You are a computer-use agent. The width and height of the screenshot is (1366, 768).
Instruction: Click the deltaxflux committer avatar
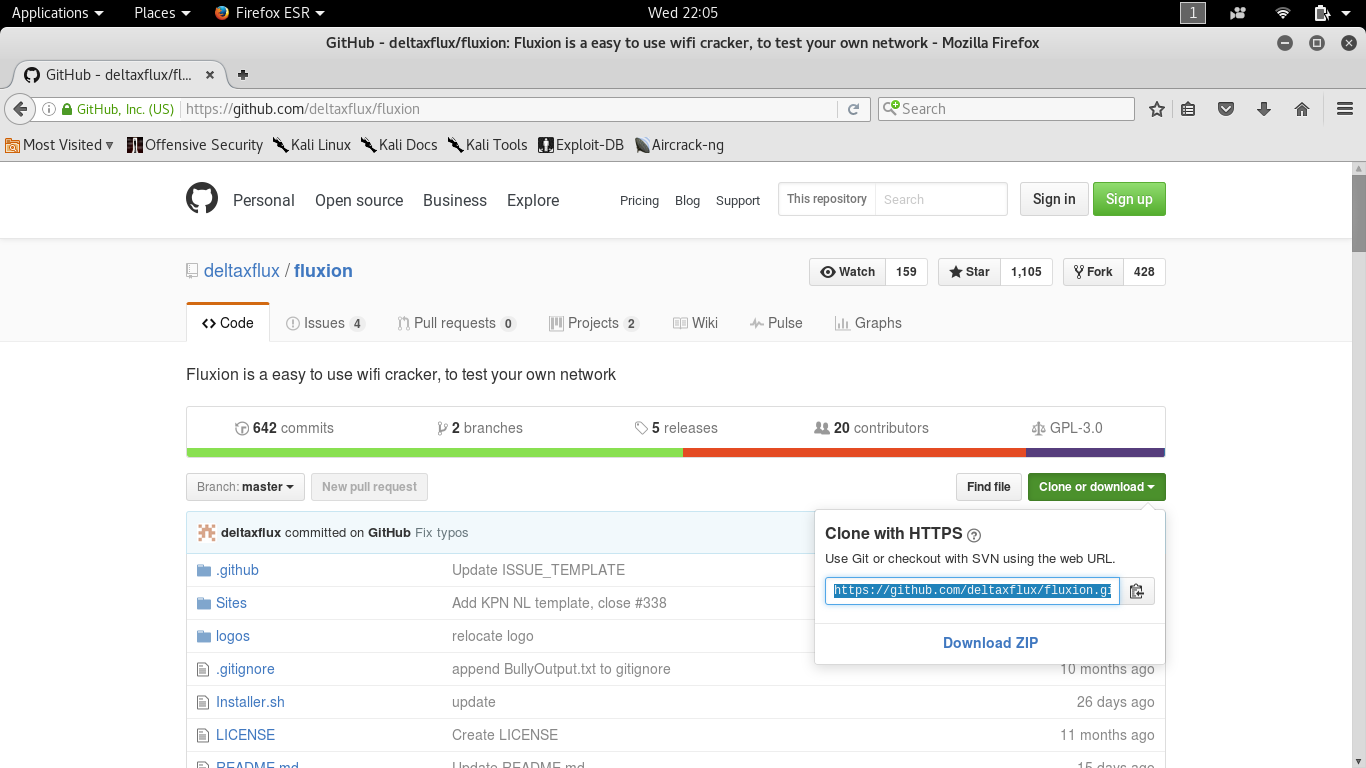click(x=207, y=532)
